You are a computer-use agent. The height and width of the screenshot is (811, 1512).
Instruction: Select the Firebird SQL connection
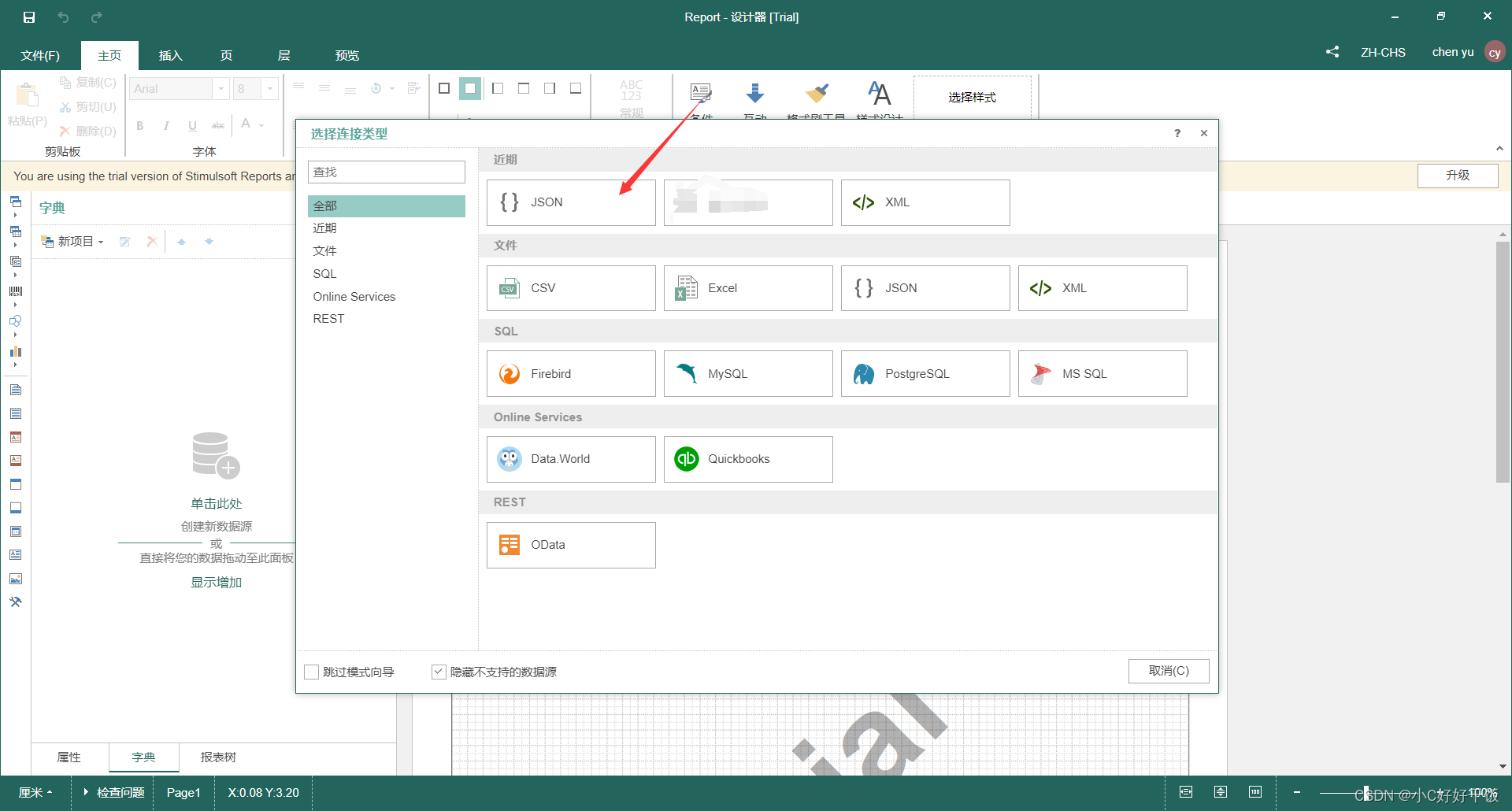tap(571, 374)
